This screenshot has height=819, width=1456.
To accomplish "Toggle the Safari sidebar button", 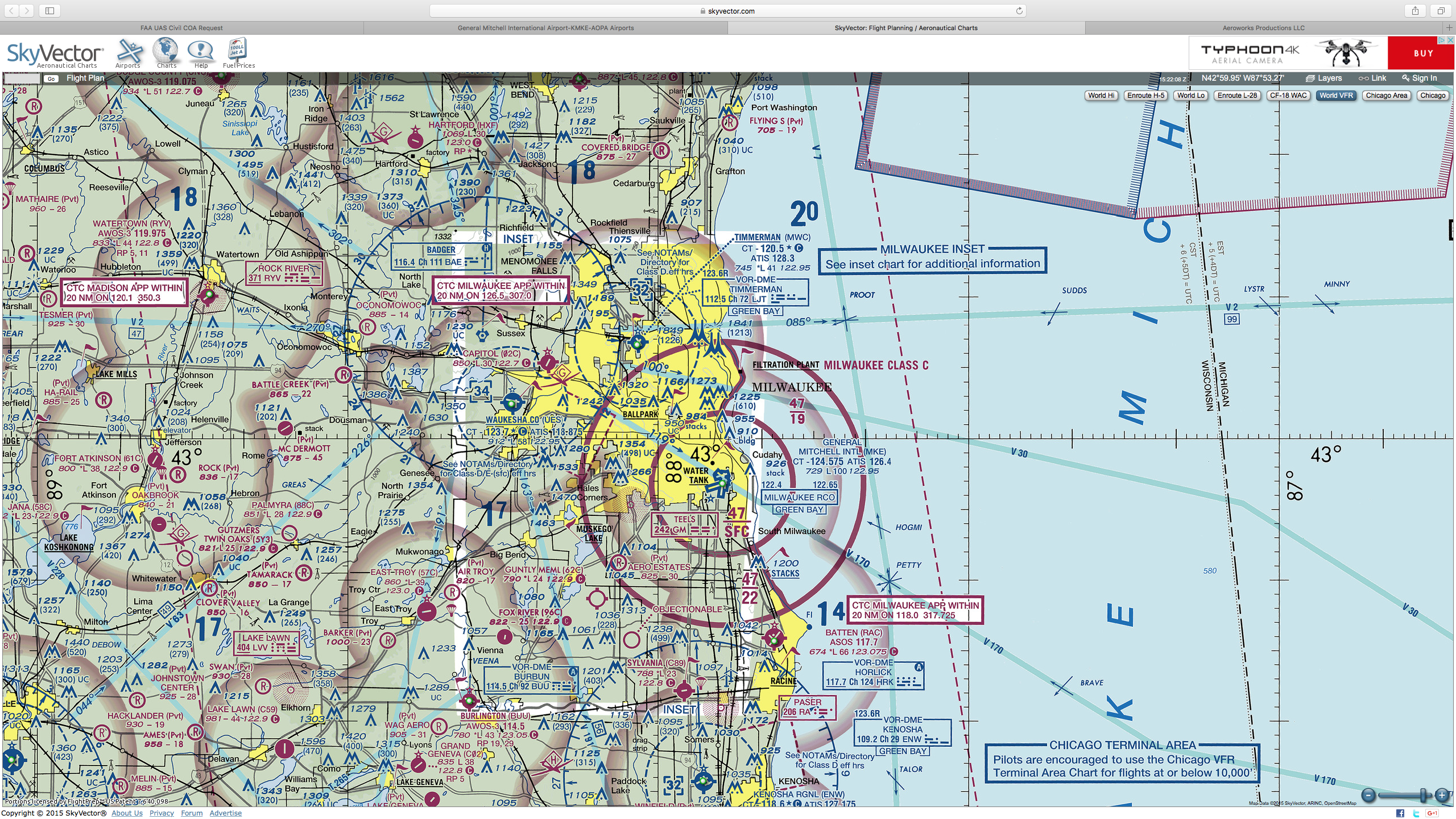I will coord(50,10).
